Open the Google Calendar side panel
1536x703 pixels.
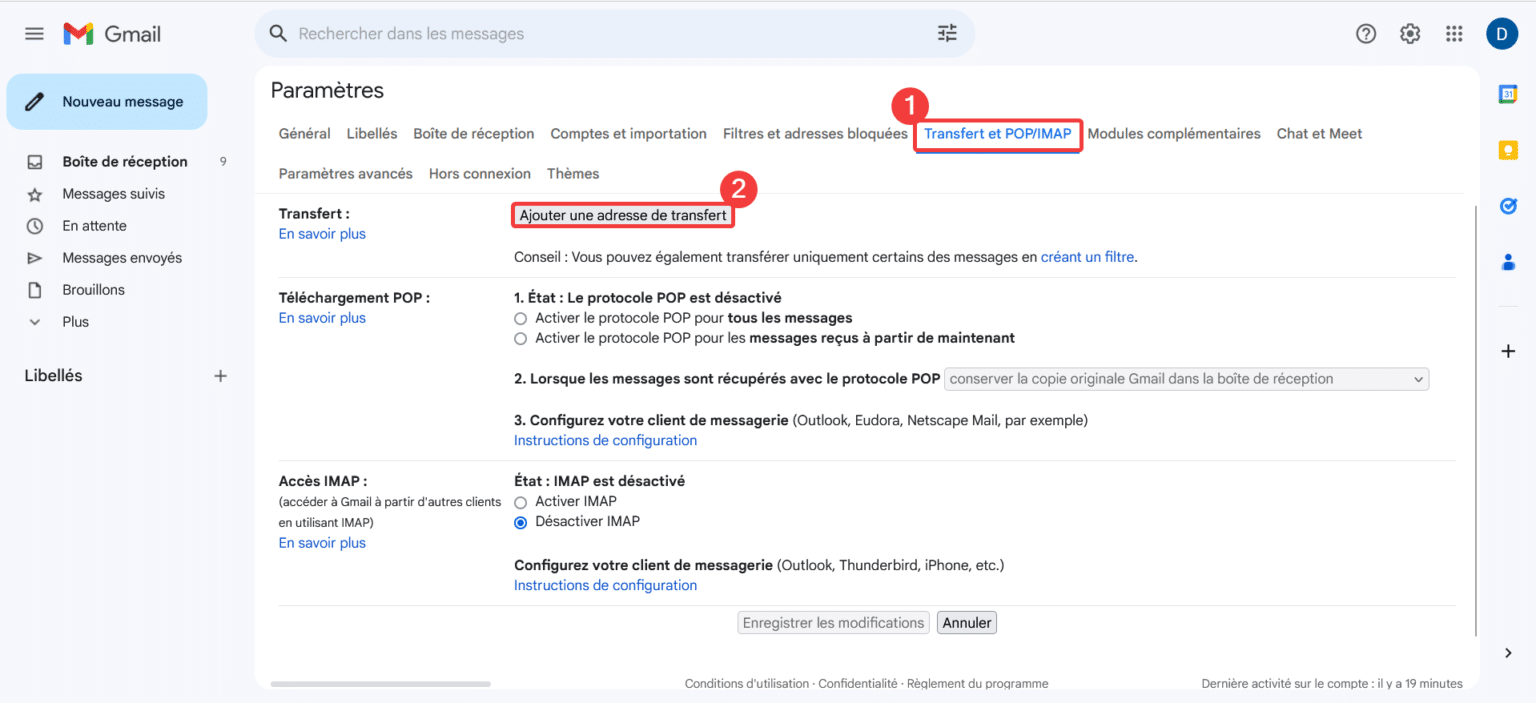click(x=1508, y=93)
